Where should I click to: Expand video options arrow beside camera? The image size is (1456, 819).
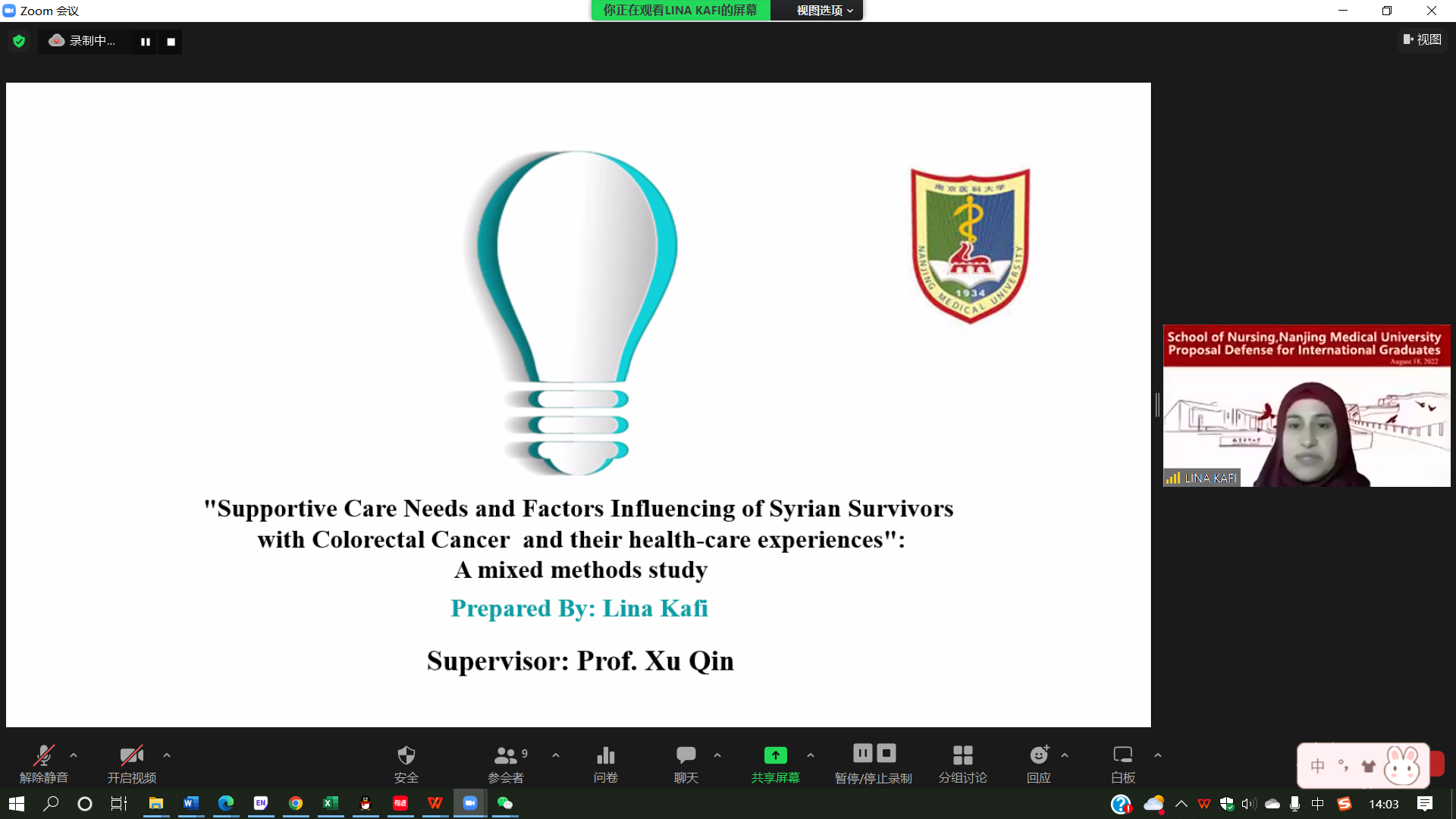pos(167,755)
